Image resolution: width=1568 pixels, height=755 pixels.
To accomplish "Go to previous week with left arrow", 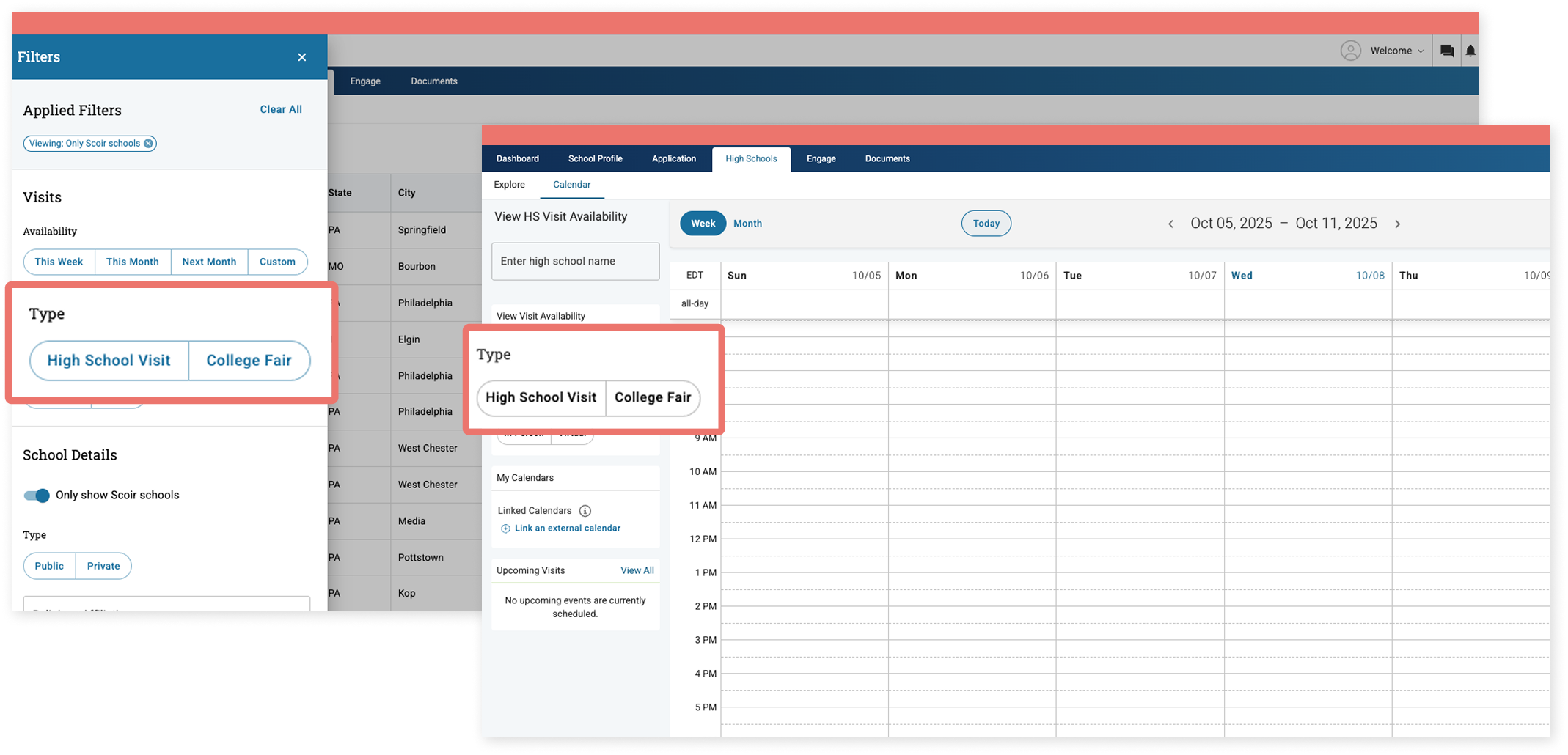I will click(1170, 224).
